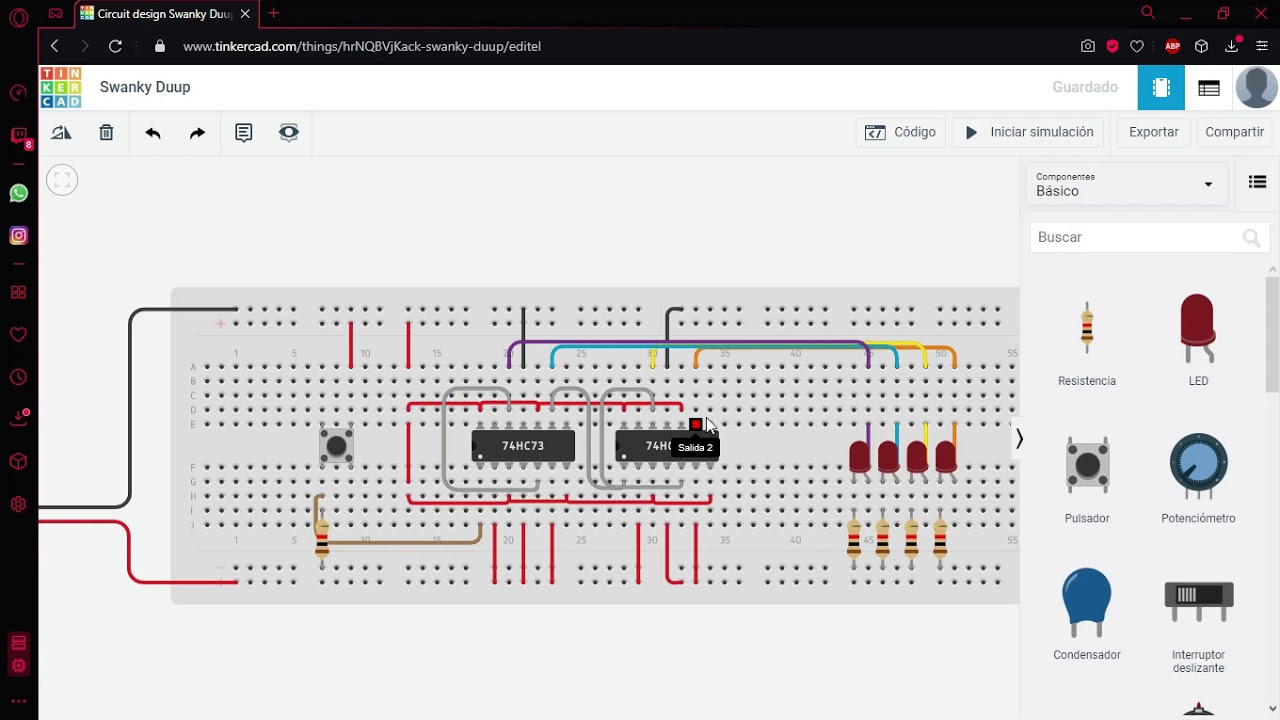1280x720 pixels.
Task: Open the component list table view
Action: (x=1209, y=88)
